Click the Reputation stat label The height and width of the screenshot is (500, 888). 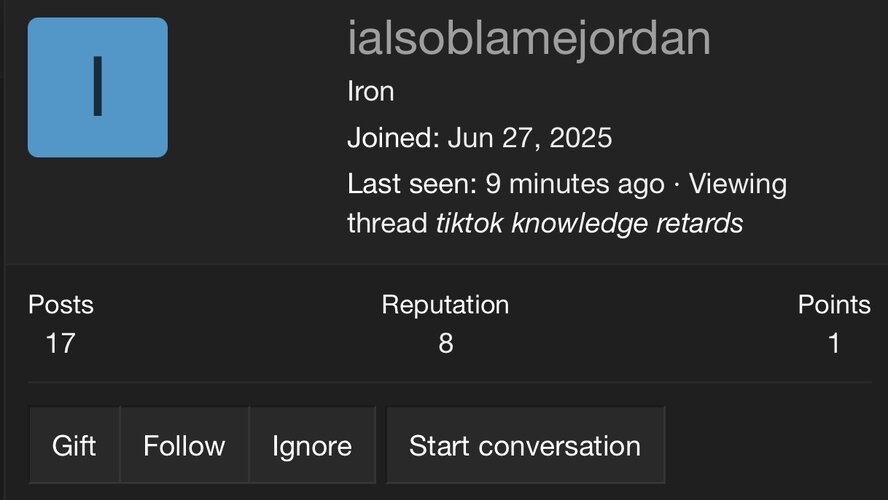click(x=445, y=305)
